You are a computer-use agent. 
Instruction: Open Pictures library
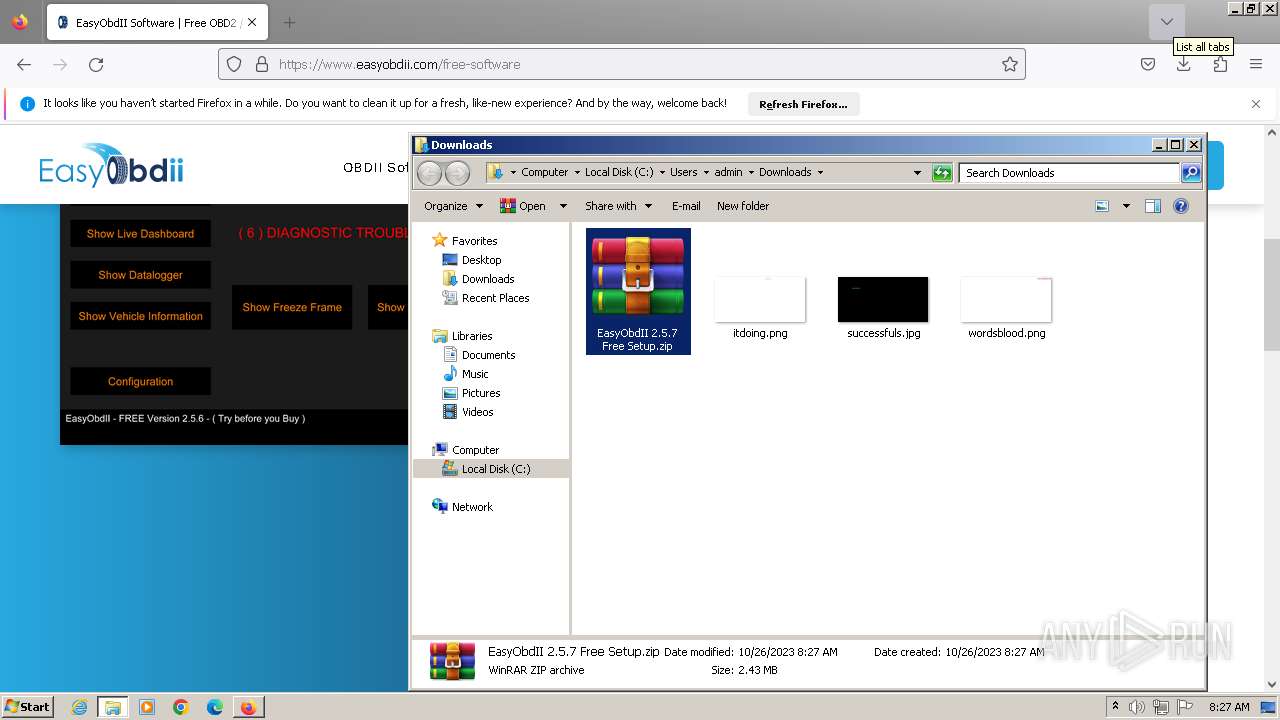[481, 393]
